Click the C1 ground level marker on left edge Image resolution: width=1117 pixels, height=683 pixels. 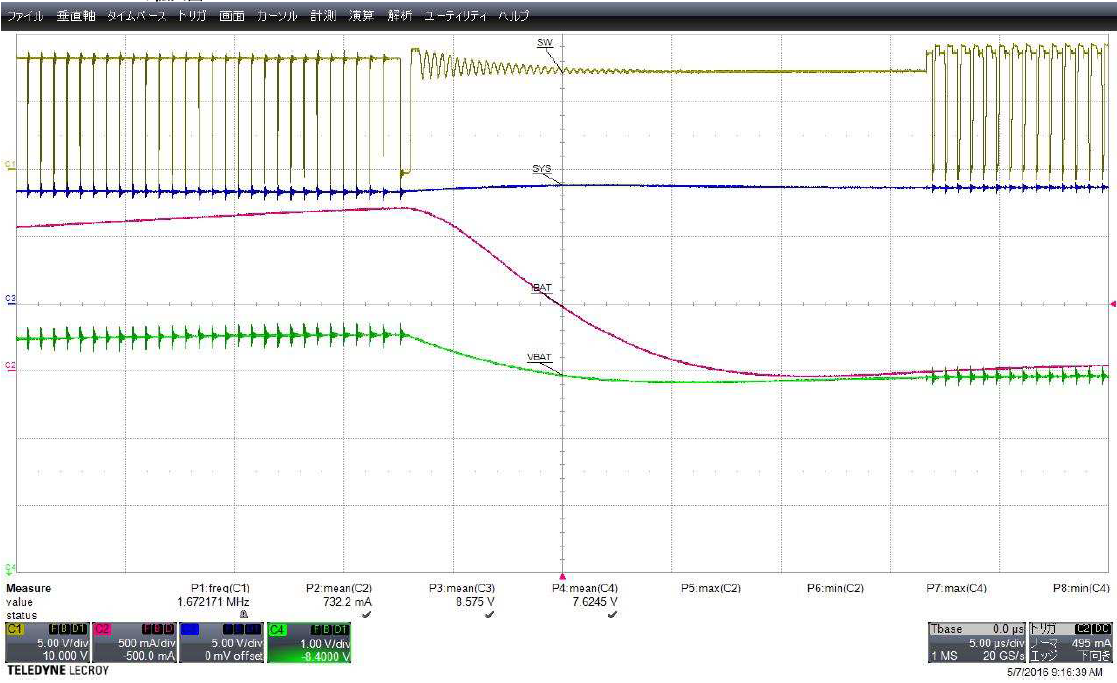[9, 165]
